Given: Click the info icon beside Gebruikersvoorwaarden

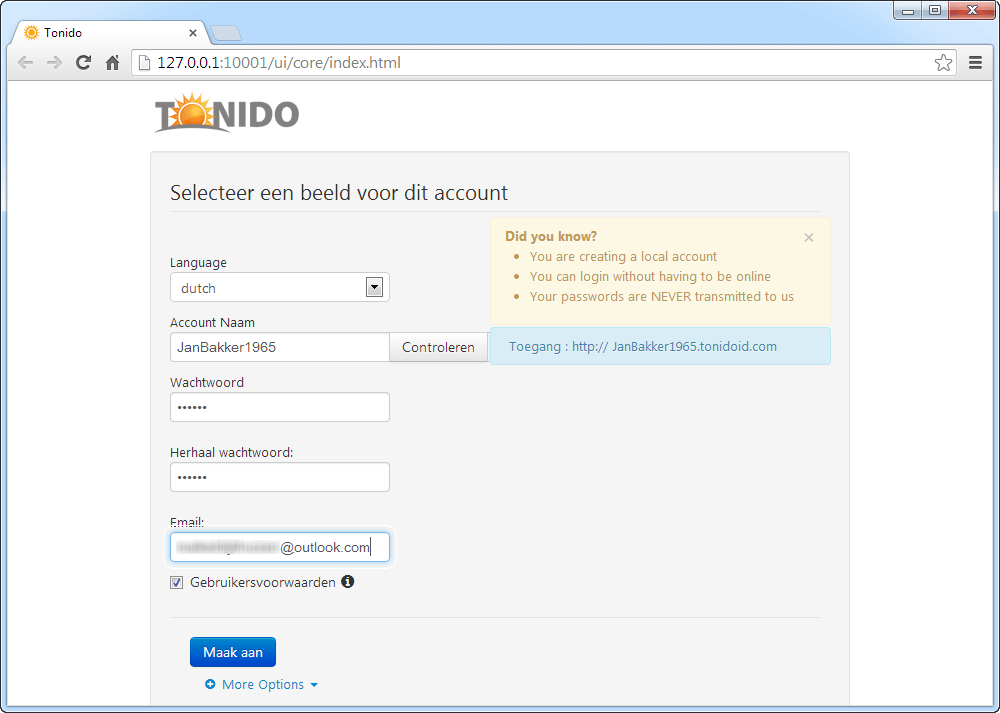Looking at the screenshot, I should tap(348, 582).
